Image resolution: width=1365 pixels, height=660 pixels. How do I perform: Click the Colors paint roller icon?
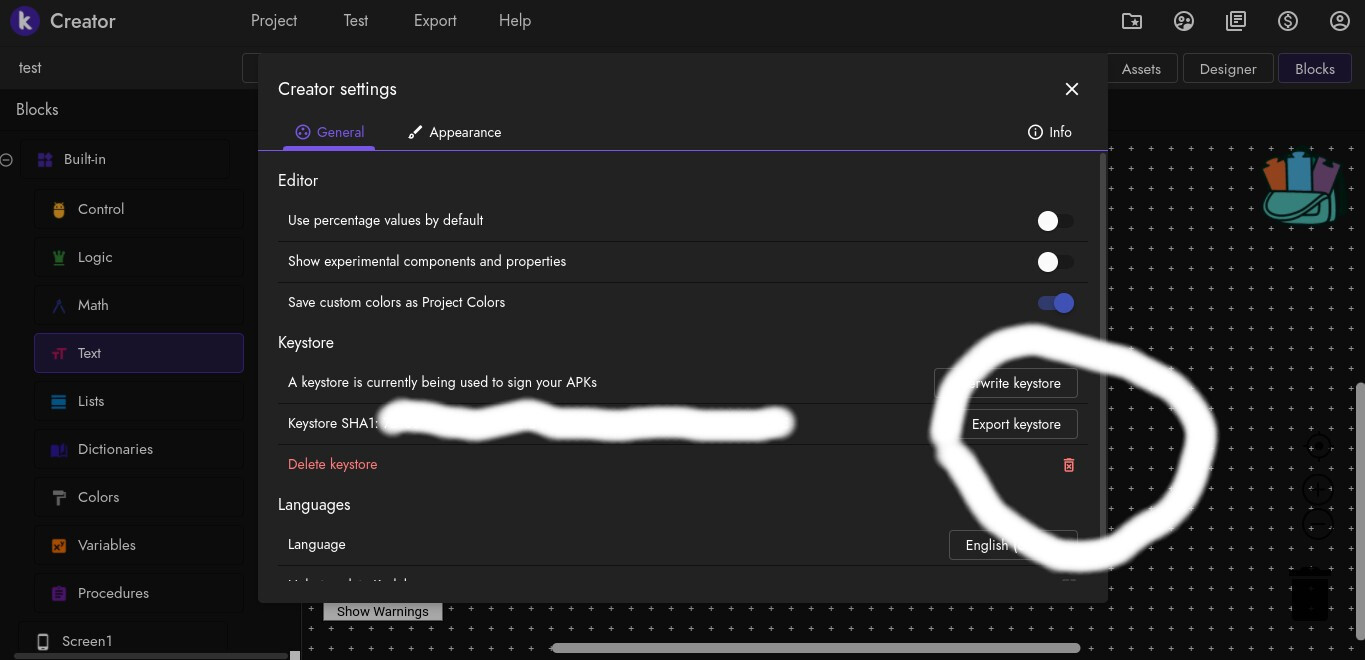(58, 497)
